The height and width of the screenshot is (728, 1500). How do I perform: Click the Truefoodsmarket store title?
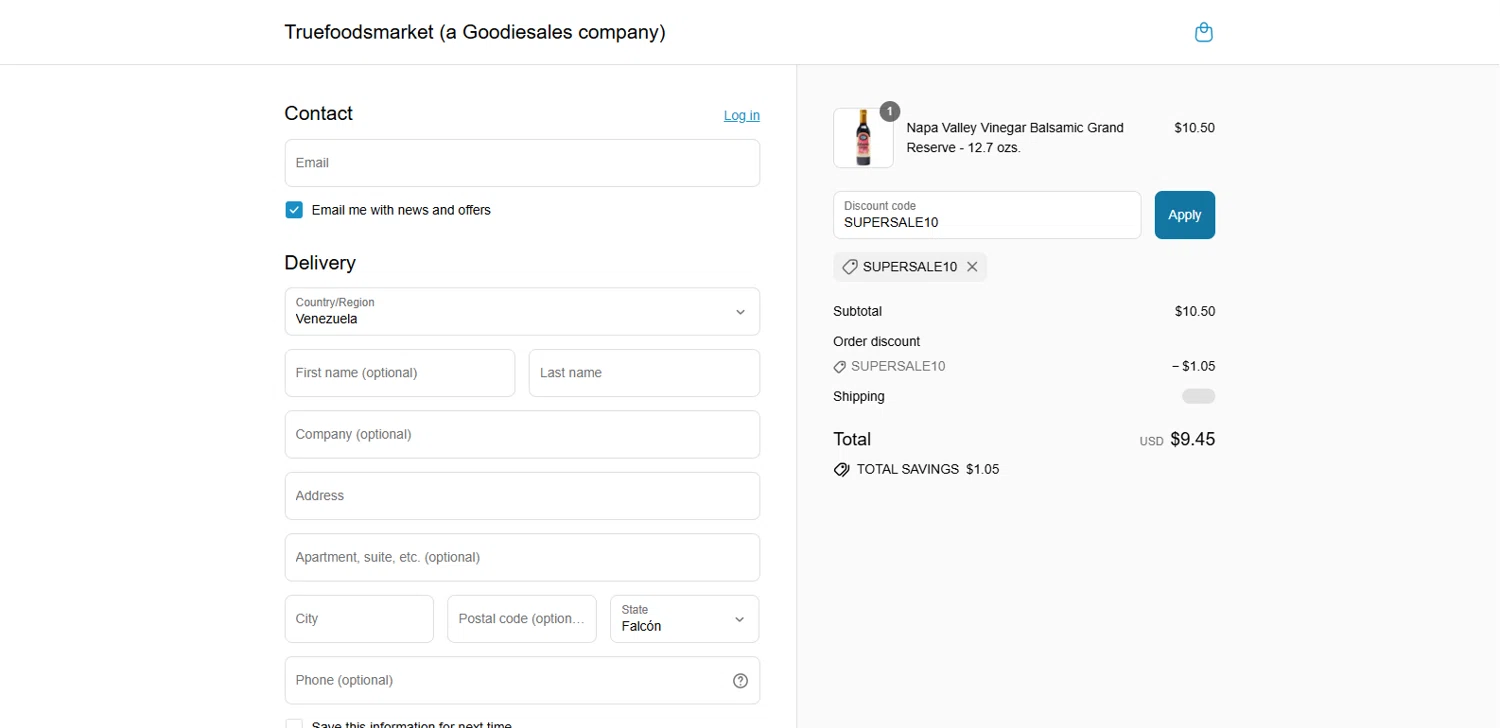(475, 32)
